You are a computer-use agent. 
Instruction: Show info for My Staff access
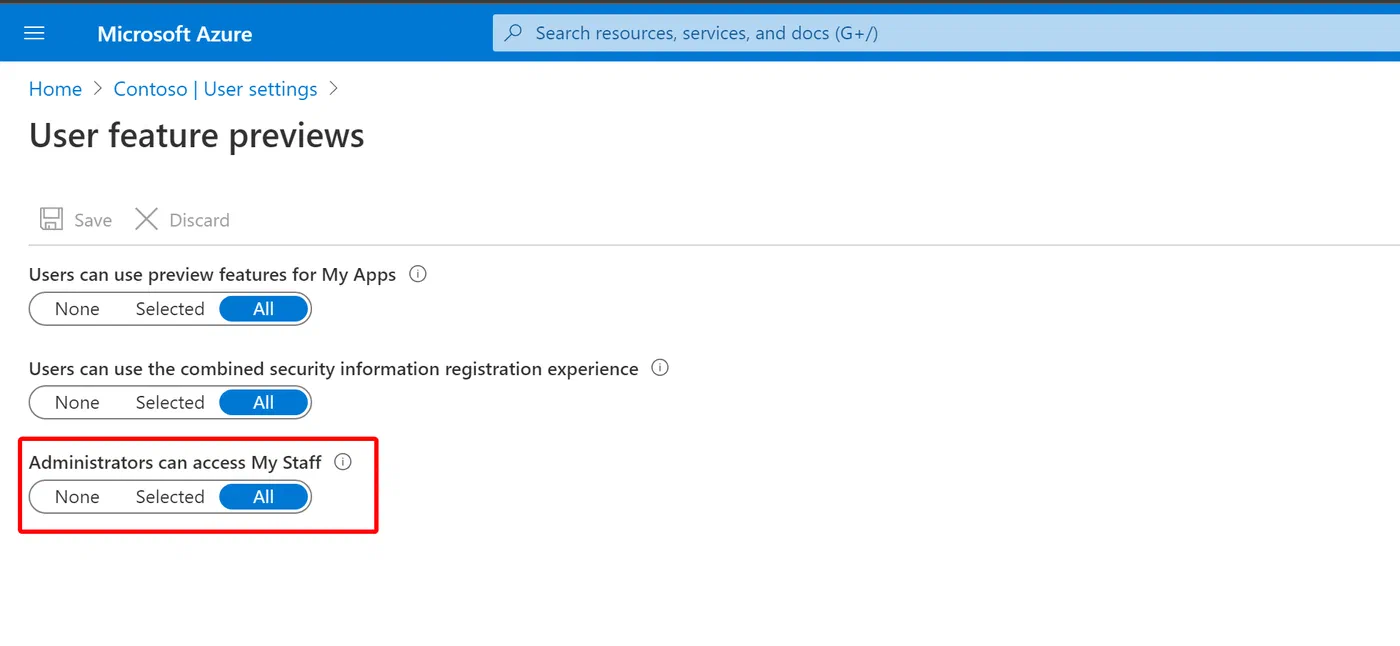343,461
